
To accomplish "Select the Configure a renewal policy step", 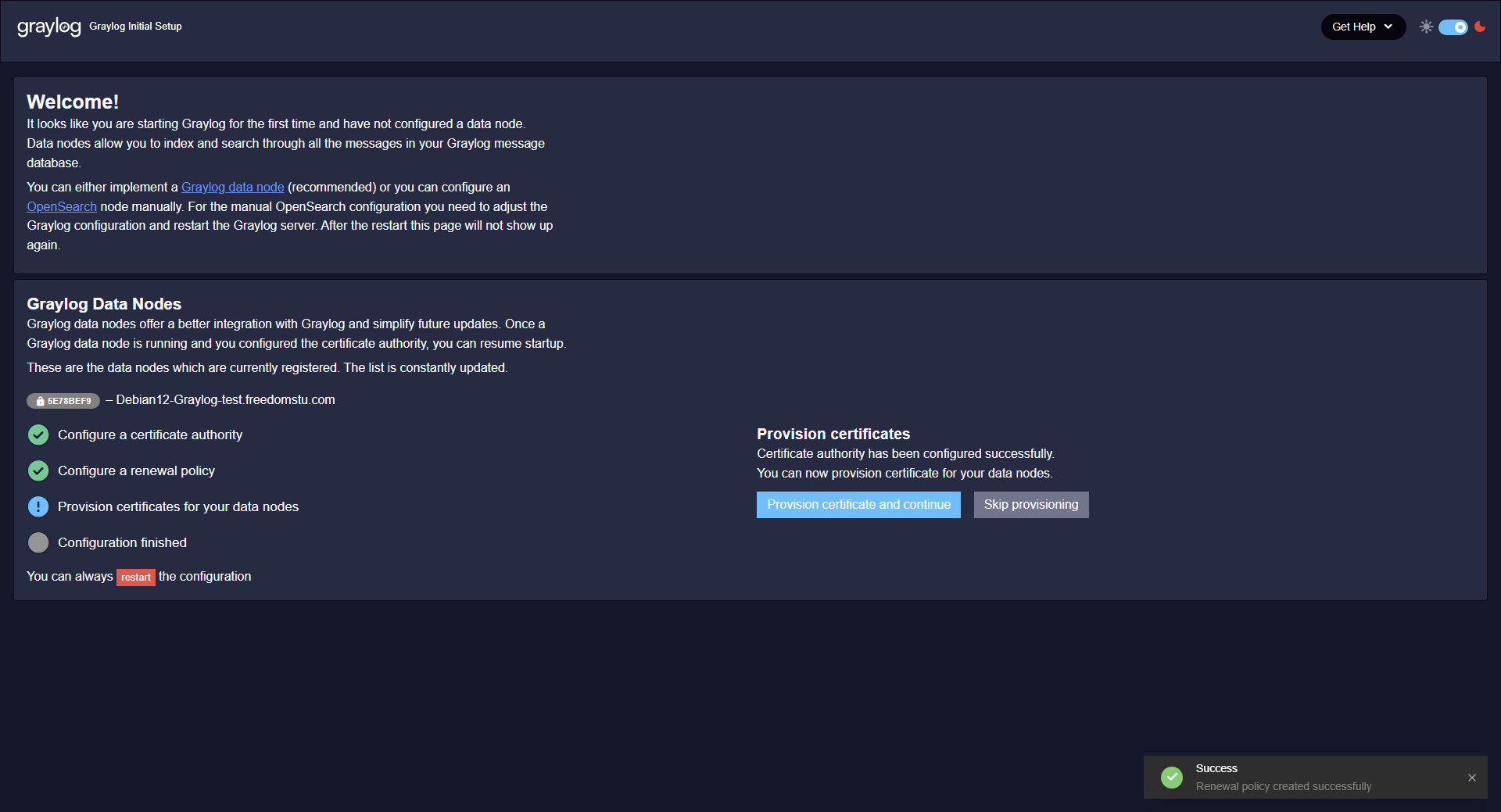I will (x=136, y=470).
